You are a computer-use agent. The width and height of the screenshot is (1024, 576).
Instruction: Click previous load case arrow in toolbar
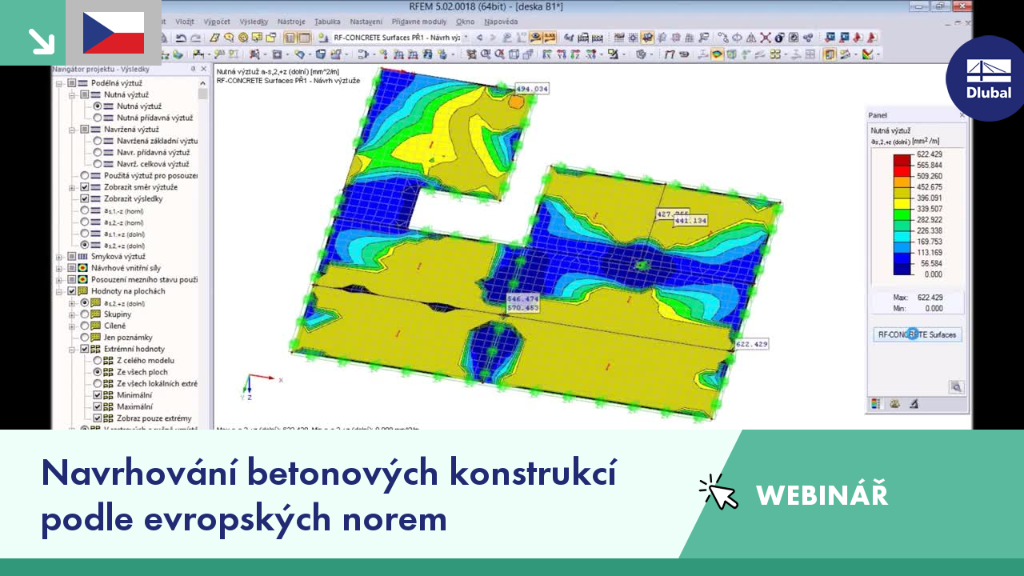pos(480,38)
